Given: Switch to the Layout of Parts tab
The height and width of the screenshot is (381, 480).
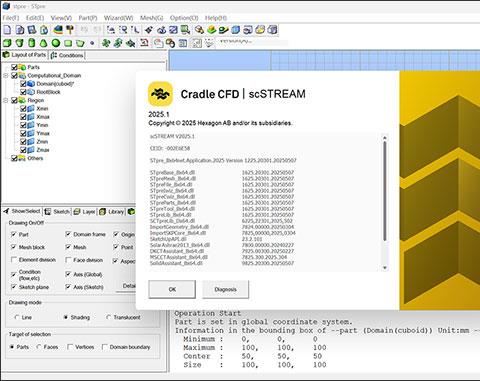Looking at the screenshot, I should click(25, 55).
